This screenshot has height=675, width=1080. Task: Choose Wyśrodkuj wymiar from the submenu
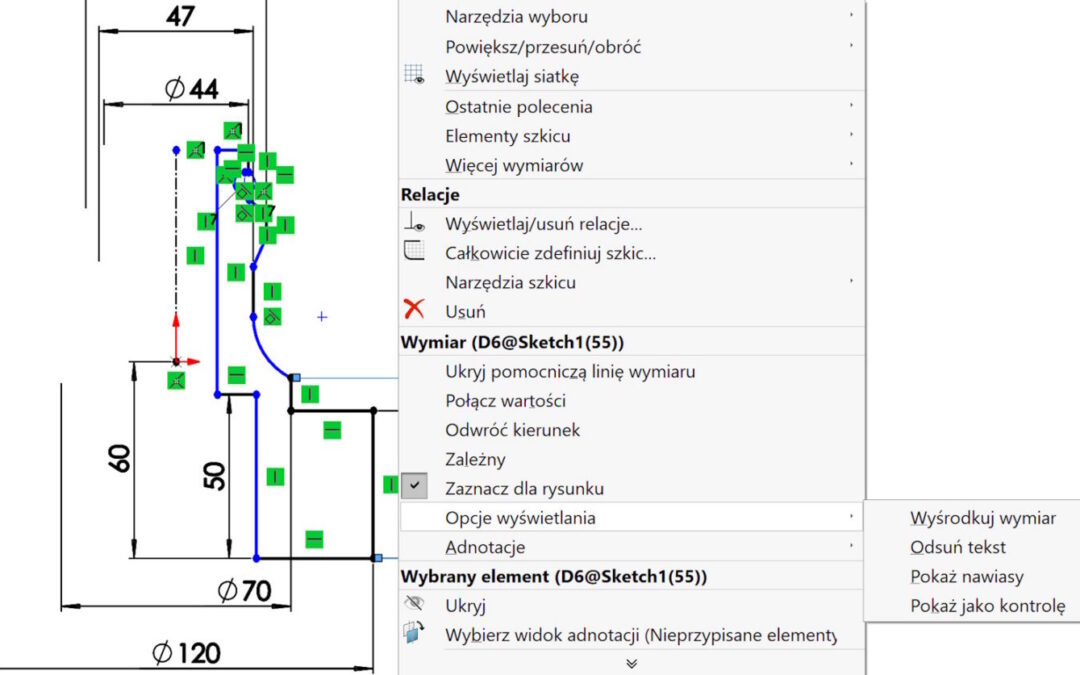point(982,518)
